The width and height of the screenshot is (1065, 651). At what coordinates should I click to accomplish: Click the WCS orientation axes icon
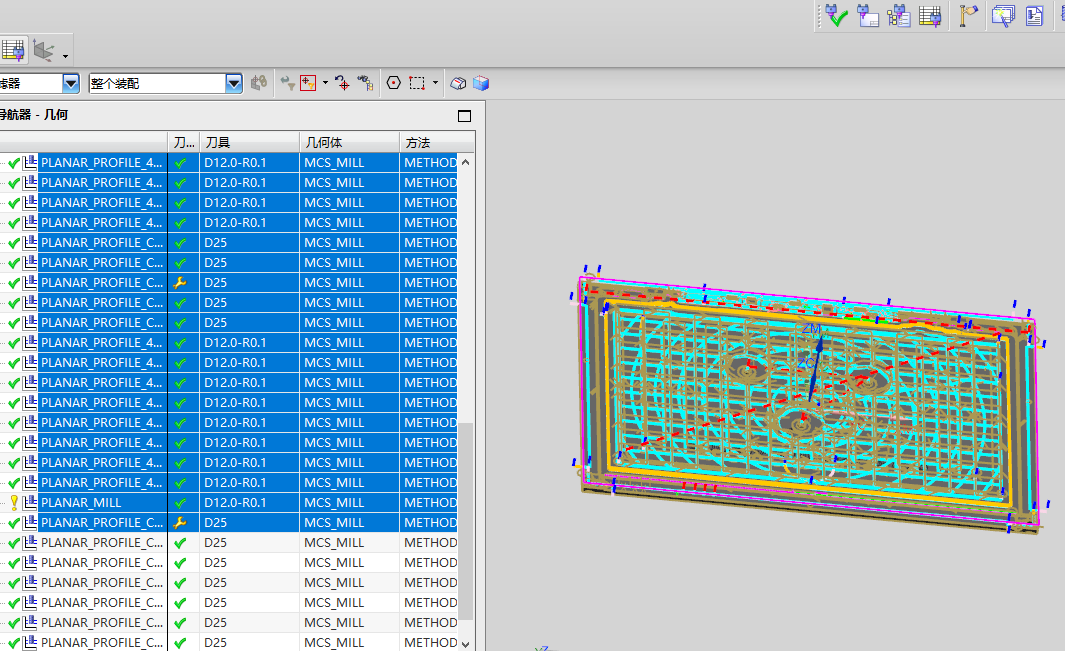tap(43, 49)
